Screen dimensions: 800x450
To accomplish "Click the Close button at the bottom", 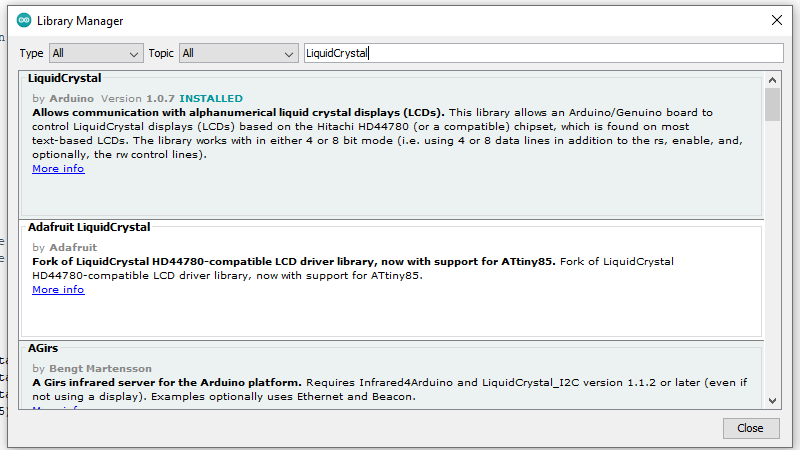I will [x=751, y=428].
